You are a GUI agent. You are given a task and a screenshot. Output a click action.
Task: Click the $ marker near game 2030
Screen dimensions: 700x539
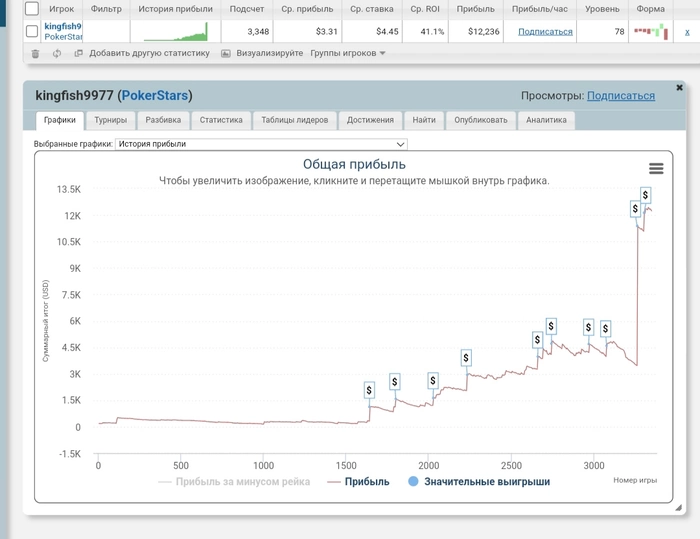433,381
